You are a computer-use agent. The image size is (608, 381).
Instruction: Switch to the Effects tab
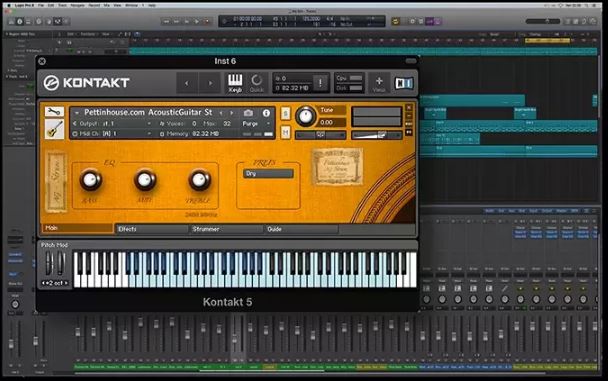[152, 229]
